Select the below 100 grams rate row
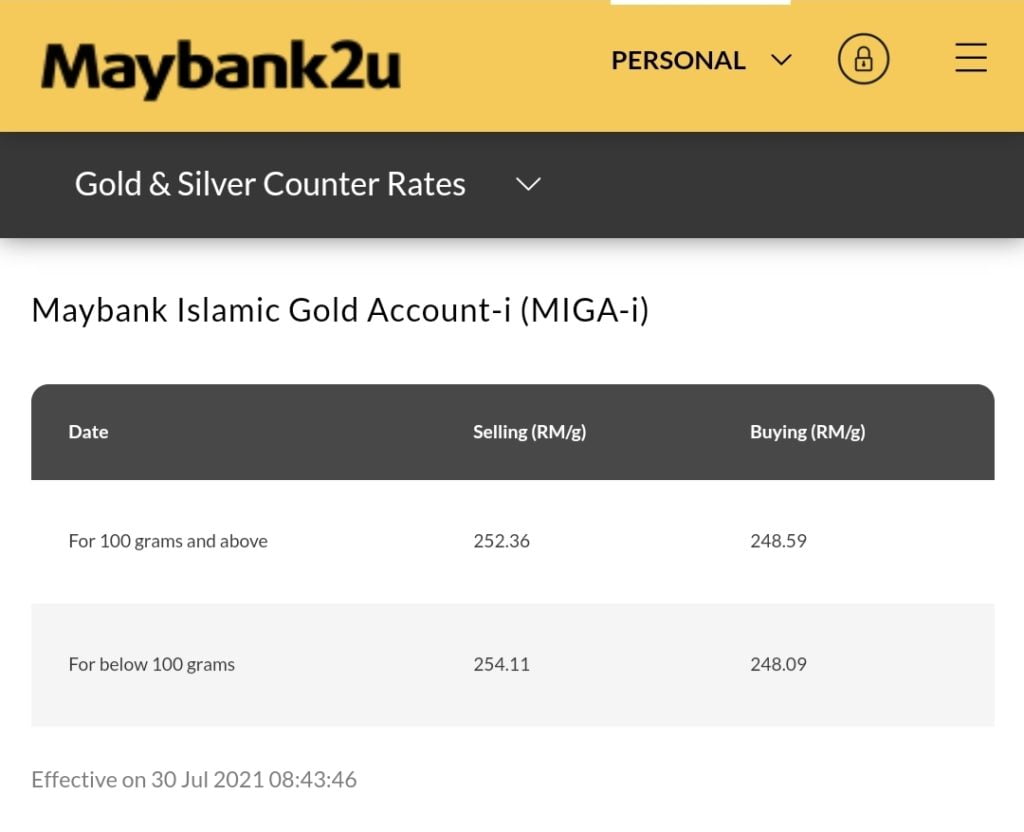 (x=400, y=664)
